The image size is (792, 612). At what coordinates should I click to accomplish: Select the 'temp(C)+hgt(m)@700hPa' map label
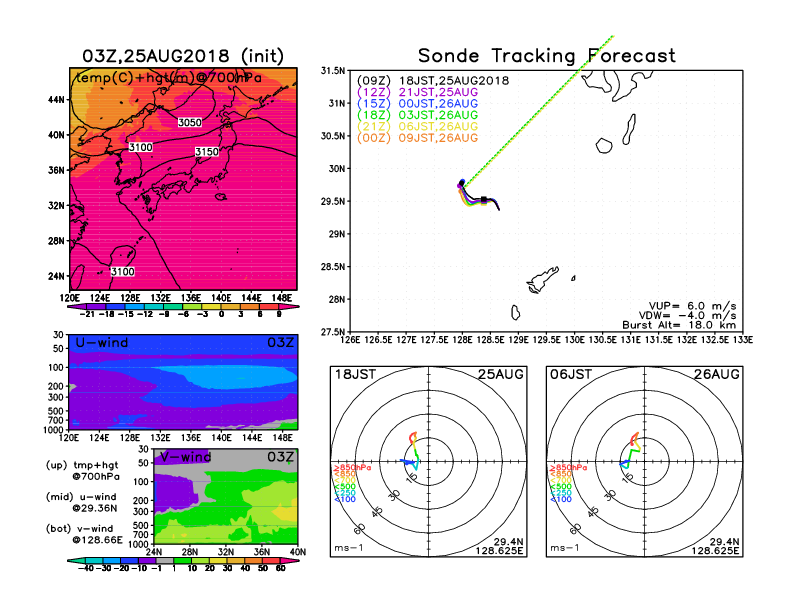point(169,78)
